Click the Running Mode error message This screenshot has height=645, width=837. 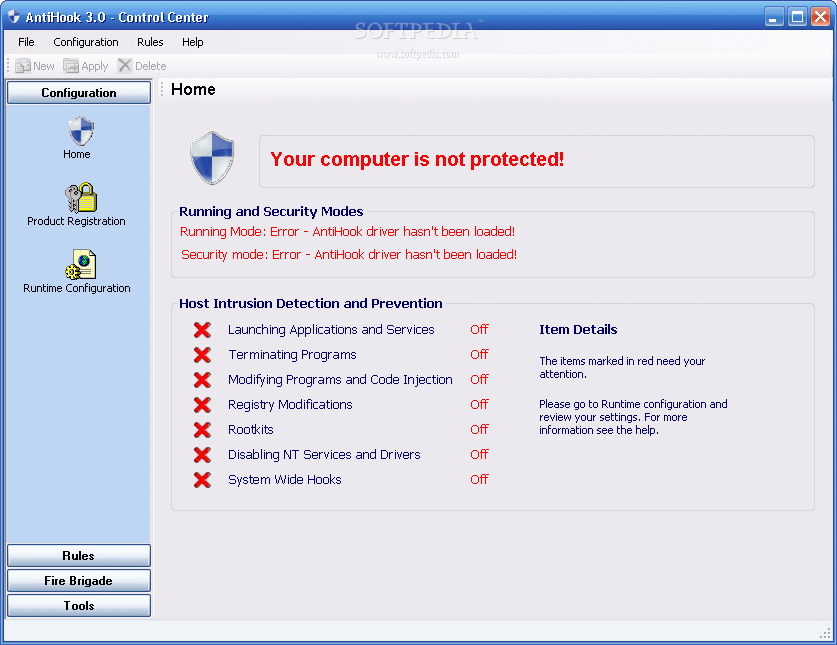(x=348, y=232)
